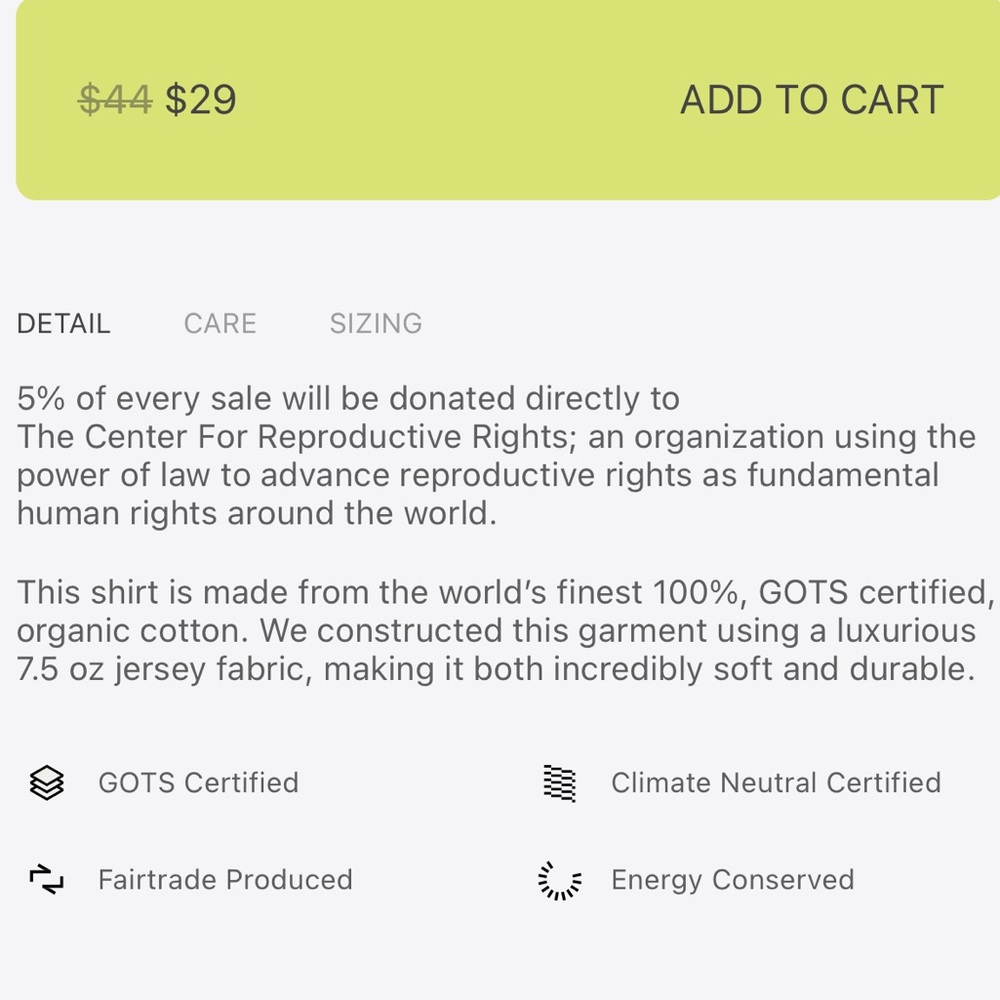The height and width of the screenshot is (1000, 1000).
Task: Select the "Energy Conserved" badge label
Action: coord(732,880)
